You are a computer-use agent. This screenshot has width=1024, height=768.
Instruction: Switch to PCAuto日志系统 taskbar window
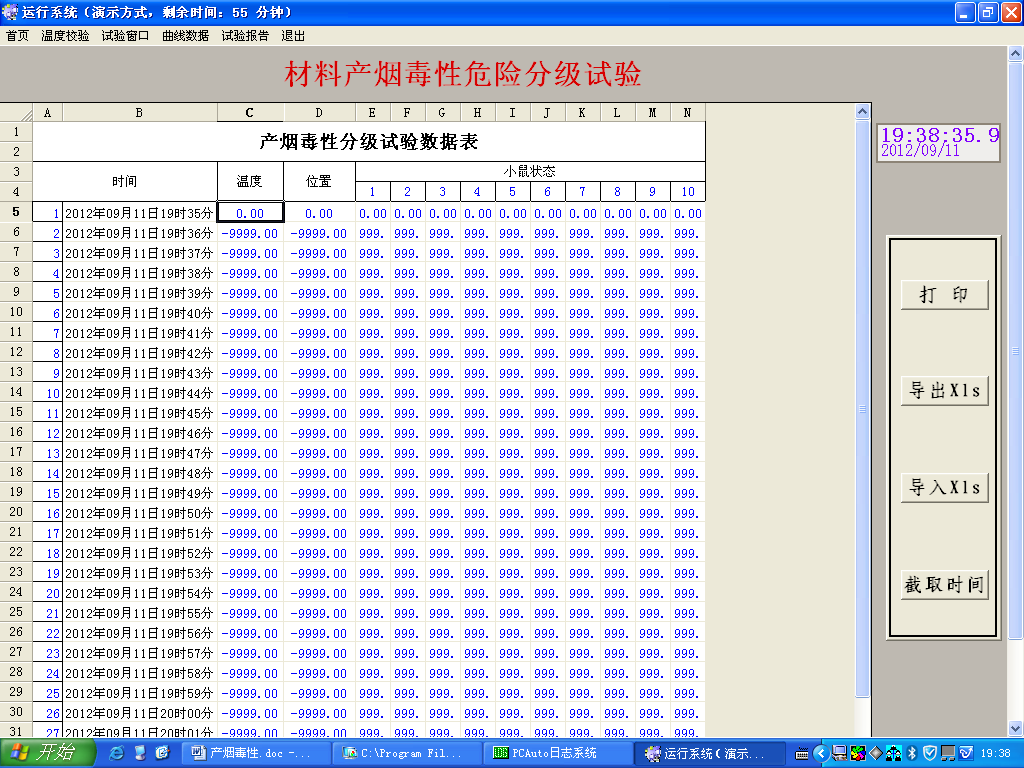(557, 753)
